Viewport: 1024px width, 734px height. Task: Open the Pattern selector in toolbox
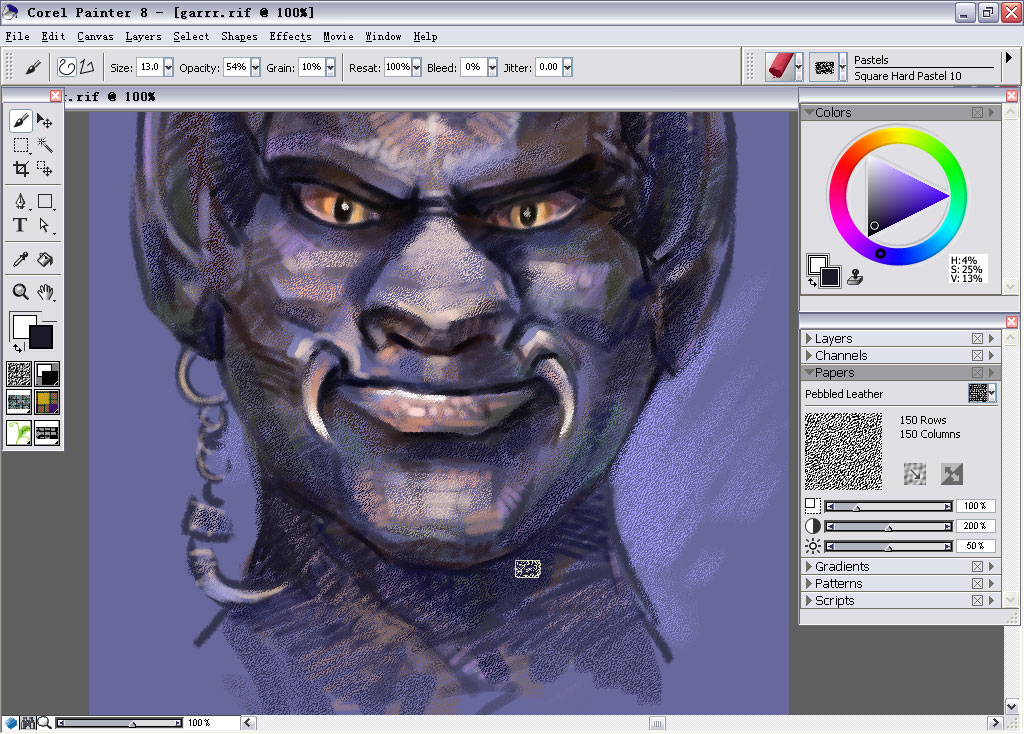(19, 402)
